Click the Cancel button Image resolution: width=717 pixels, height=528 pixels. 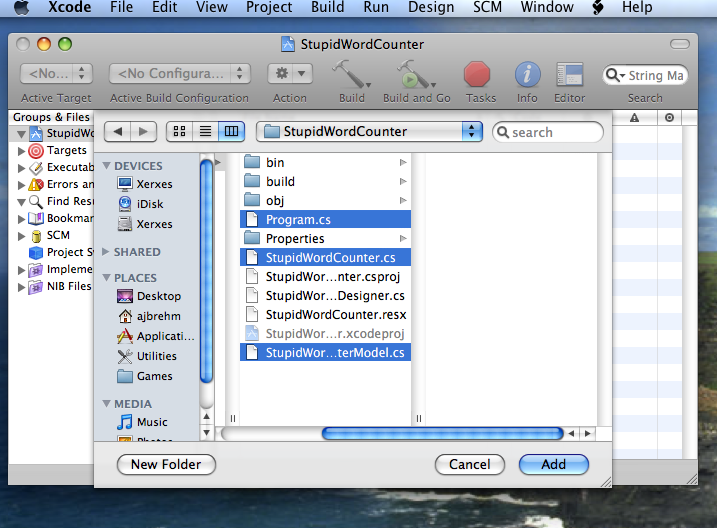(470, 464)
